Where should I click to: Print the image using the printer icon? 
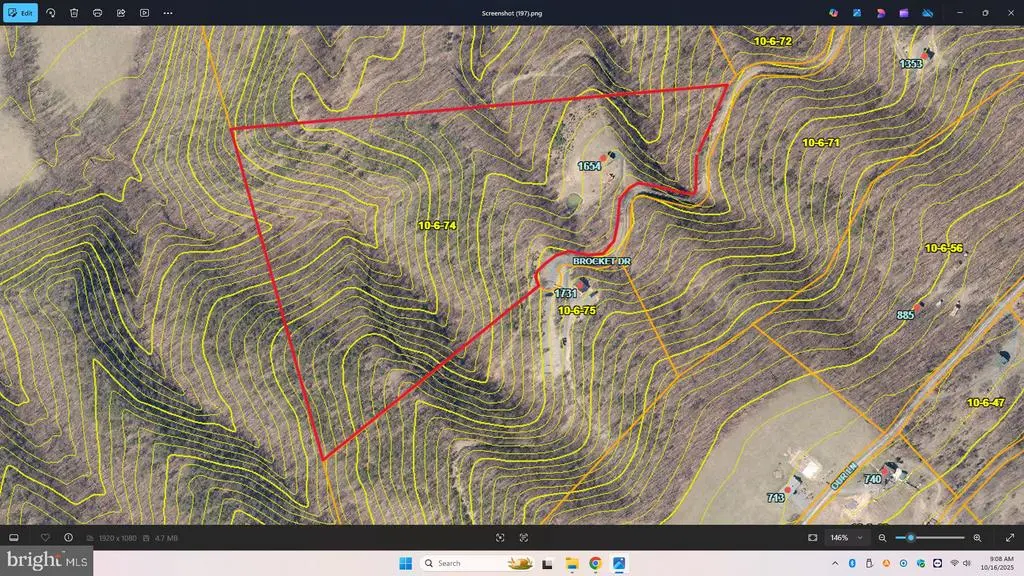(x=97, y=13)
